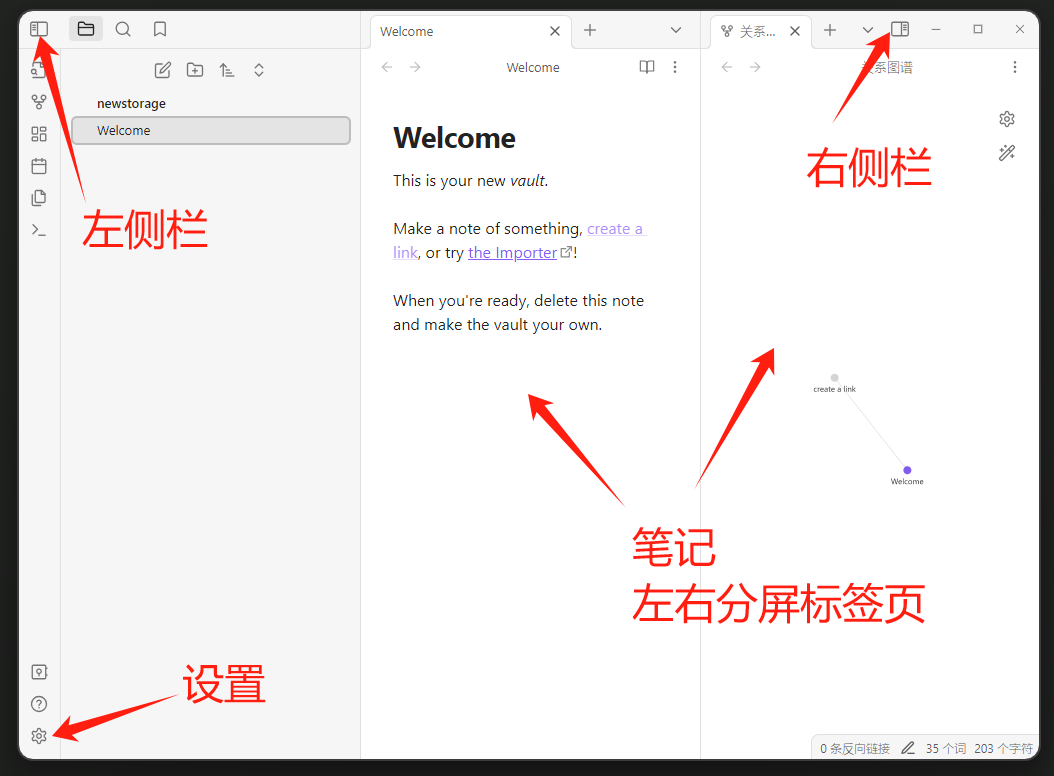
Task: Expand or collapse all folders in explorer
Action: click(259, 70)
